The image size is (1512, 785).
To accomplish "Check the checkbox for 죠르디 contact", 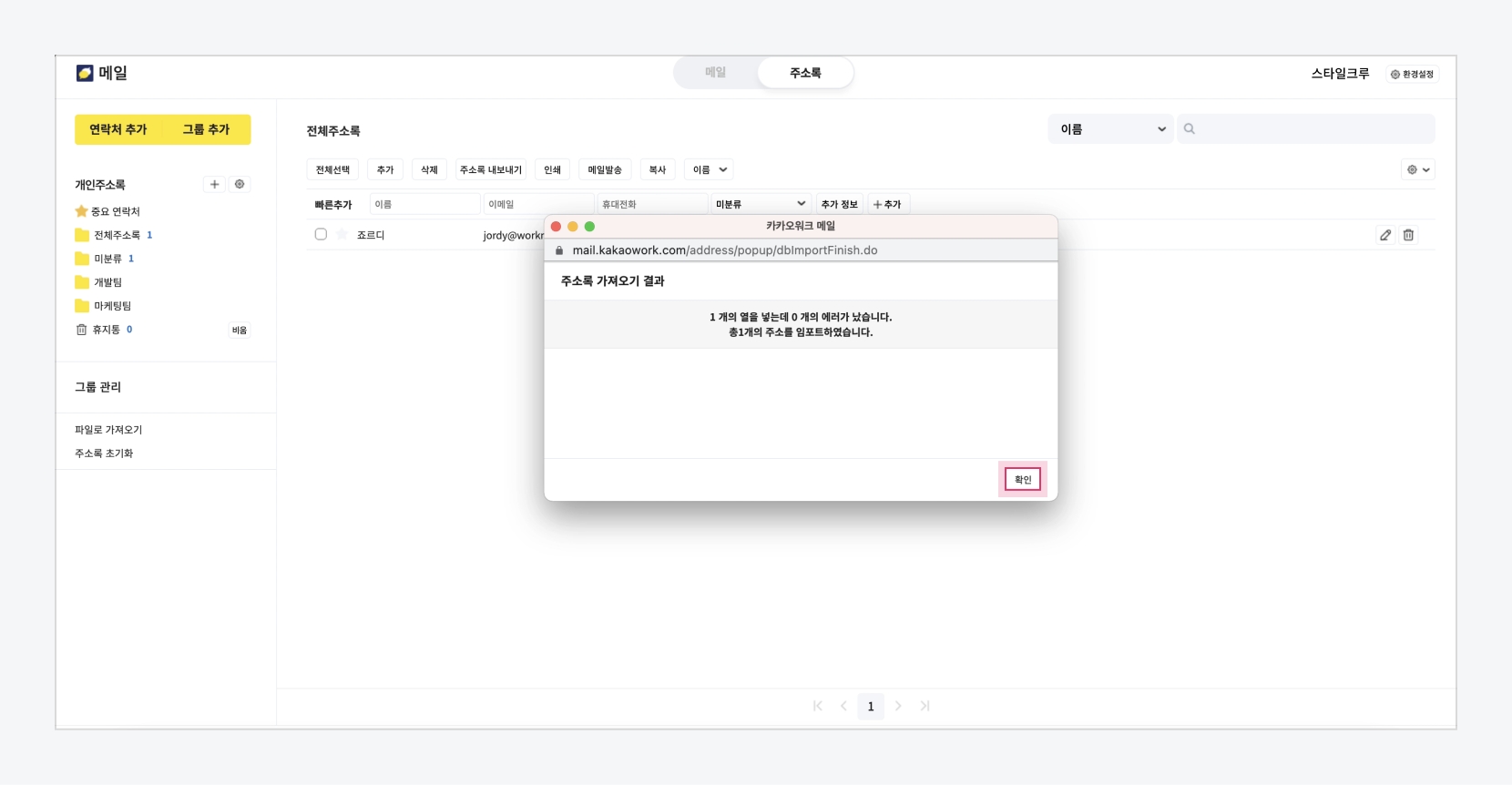I will [x=321, y=235].
